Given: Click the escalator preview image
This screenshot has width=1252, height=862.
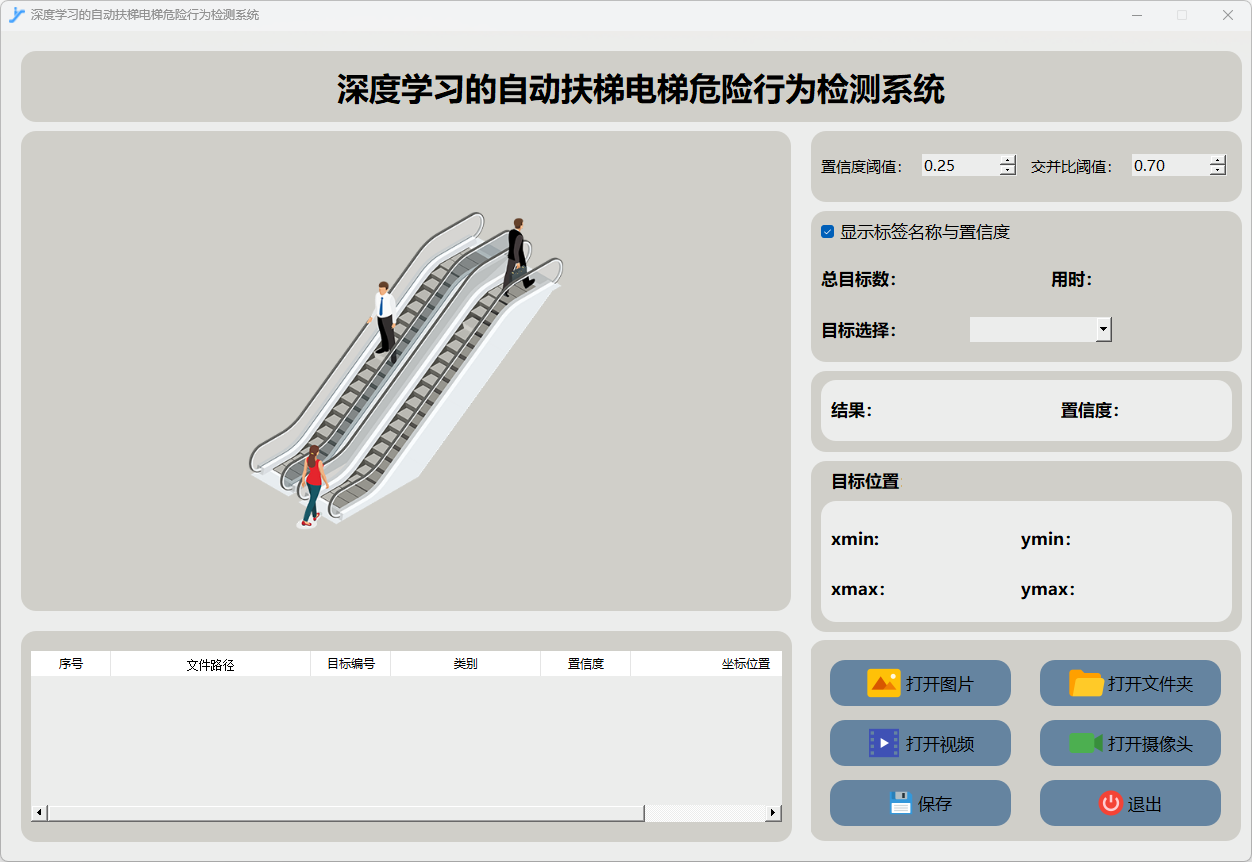Looking at the screenshot, I should point(405,370).
